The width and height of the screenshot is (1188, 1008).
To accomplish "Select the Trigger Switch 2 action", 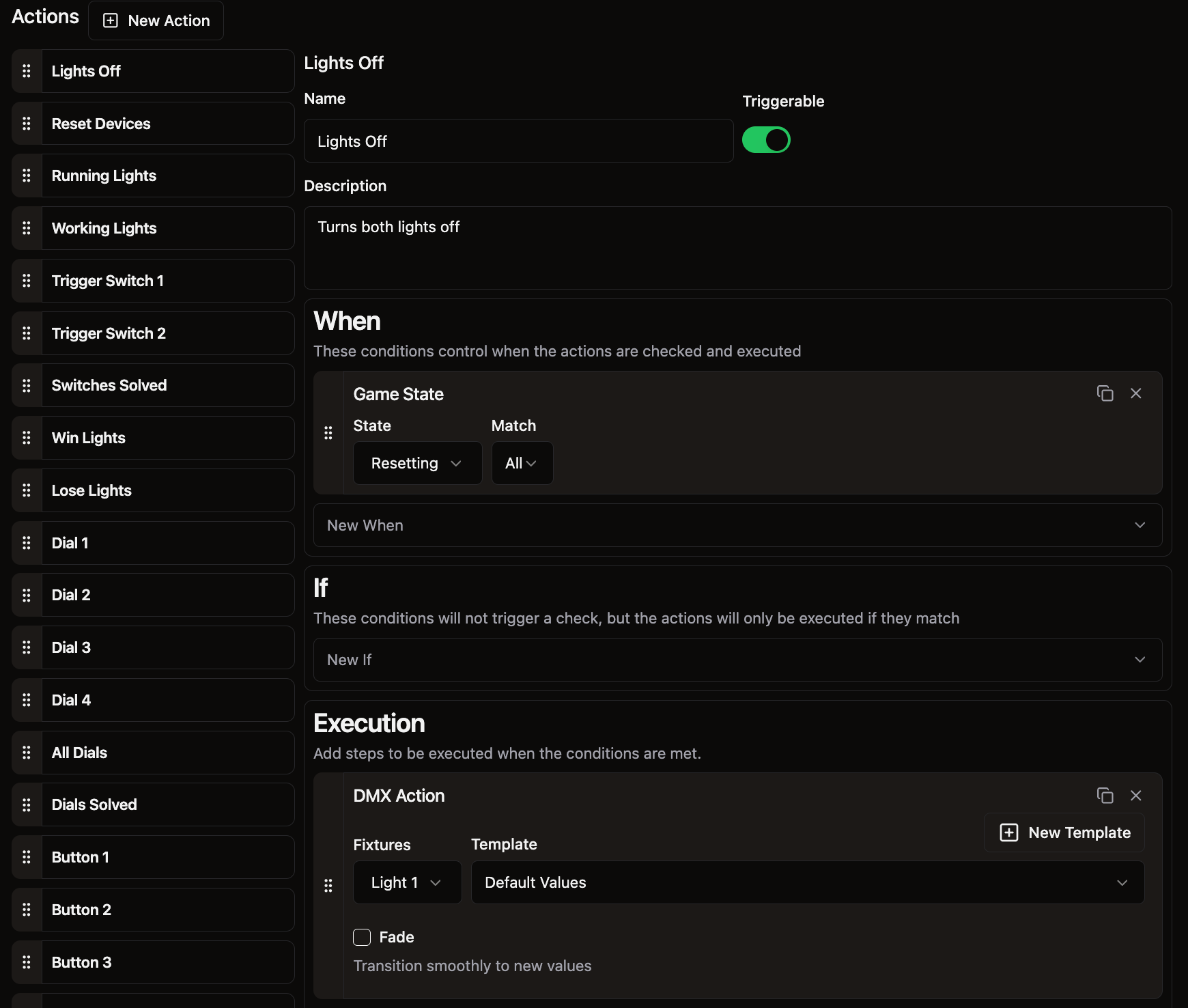I will click(167, 333).
